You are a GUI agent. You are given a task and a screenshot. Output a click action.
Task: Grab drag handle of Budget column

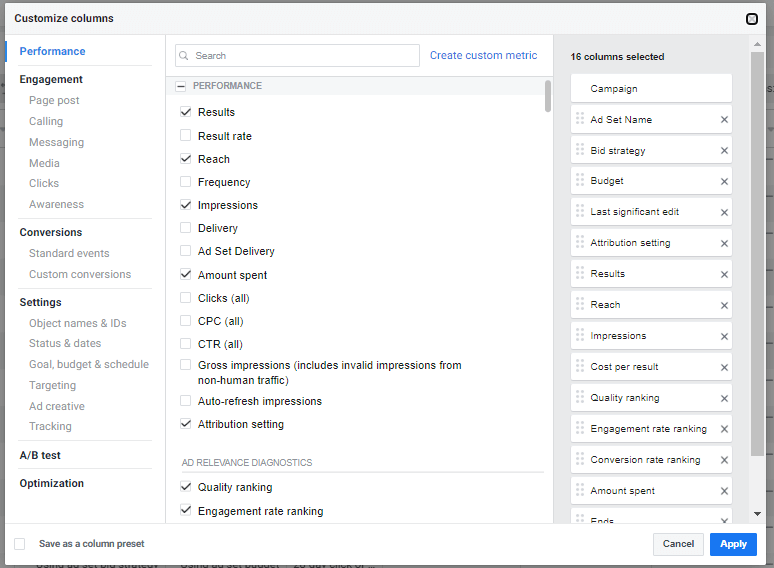[x=580, y=180]
